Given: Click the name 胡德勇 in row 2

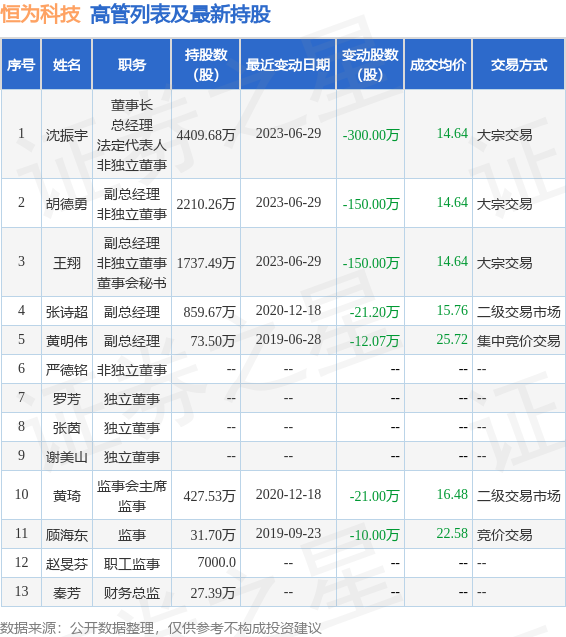Looking at the screenshot, I should pyautogui.click(x=67, y=204).
